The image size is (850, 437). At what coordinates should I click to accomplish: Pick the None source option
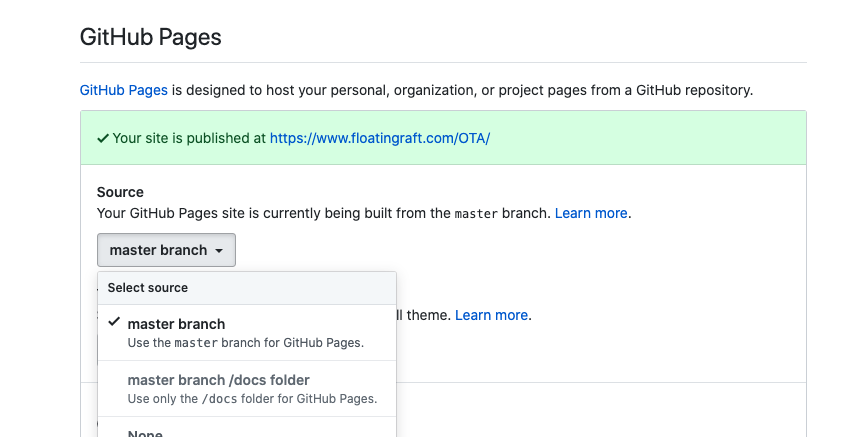pyautogui.click(x=145, y=432)
